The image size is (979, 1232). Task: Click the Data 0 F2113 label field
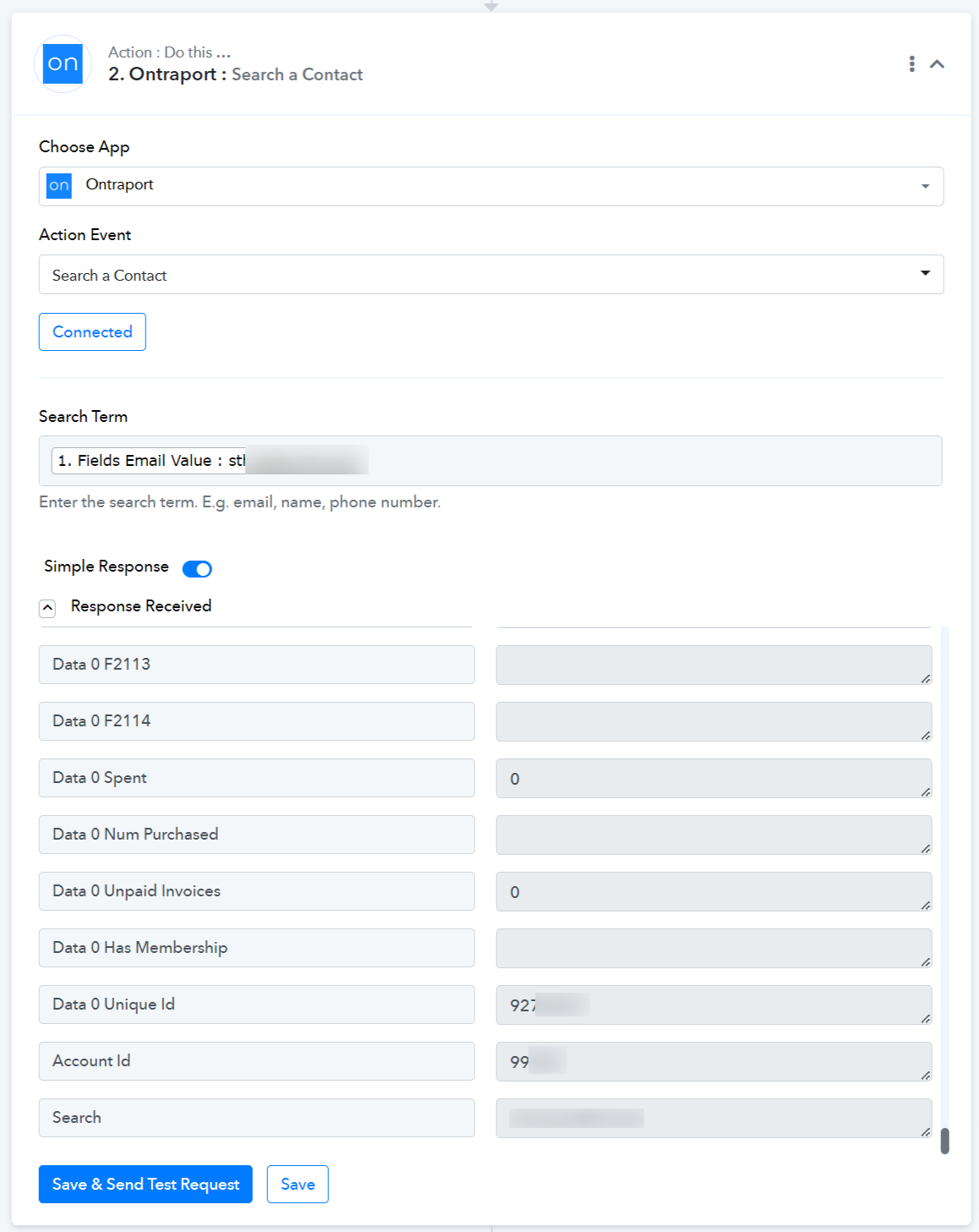point(256,665)
